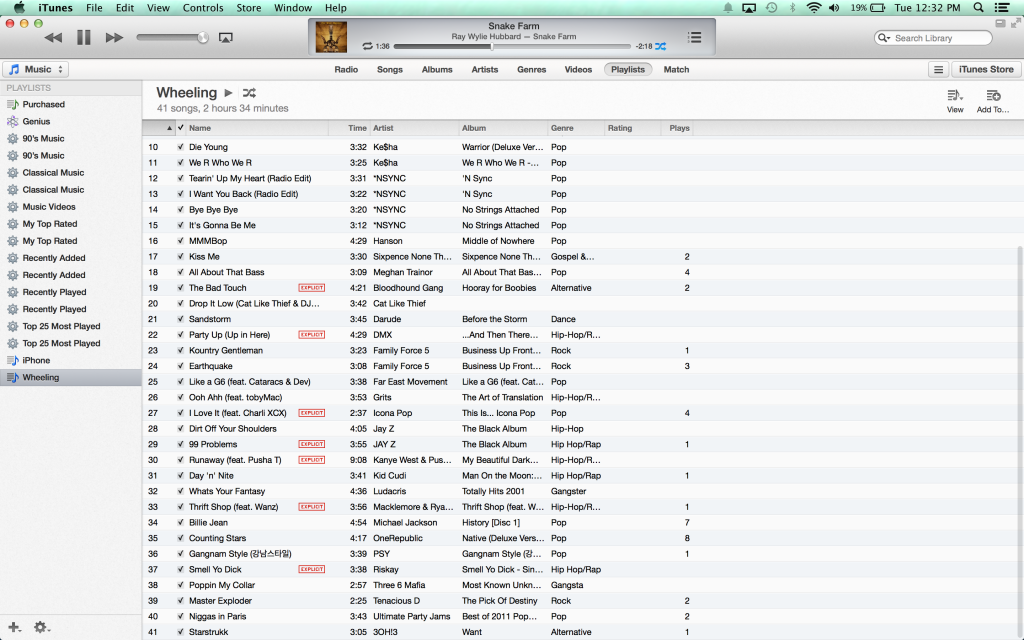Open the Time Machine menu bar icon

pos(771,8)
